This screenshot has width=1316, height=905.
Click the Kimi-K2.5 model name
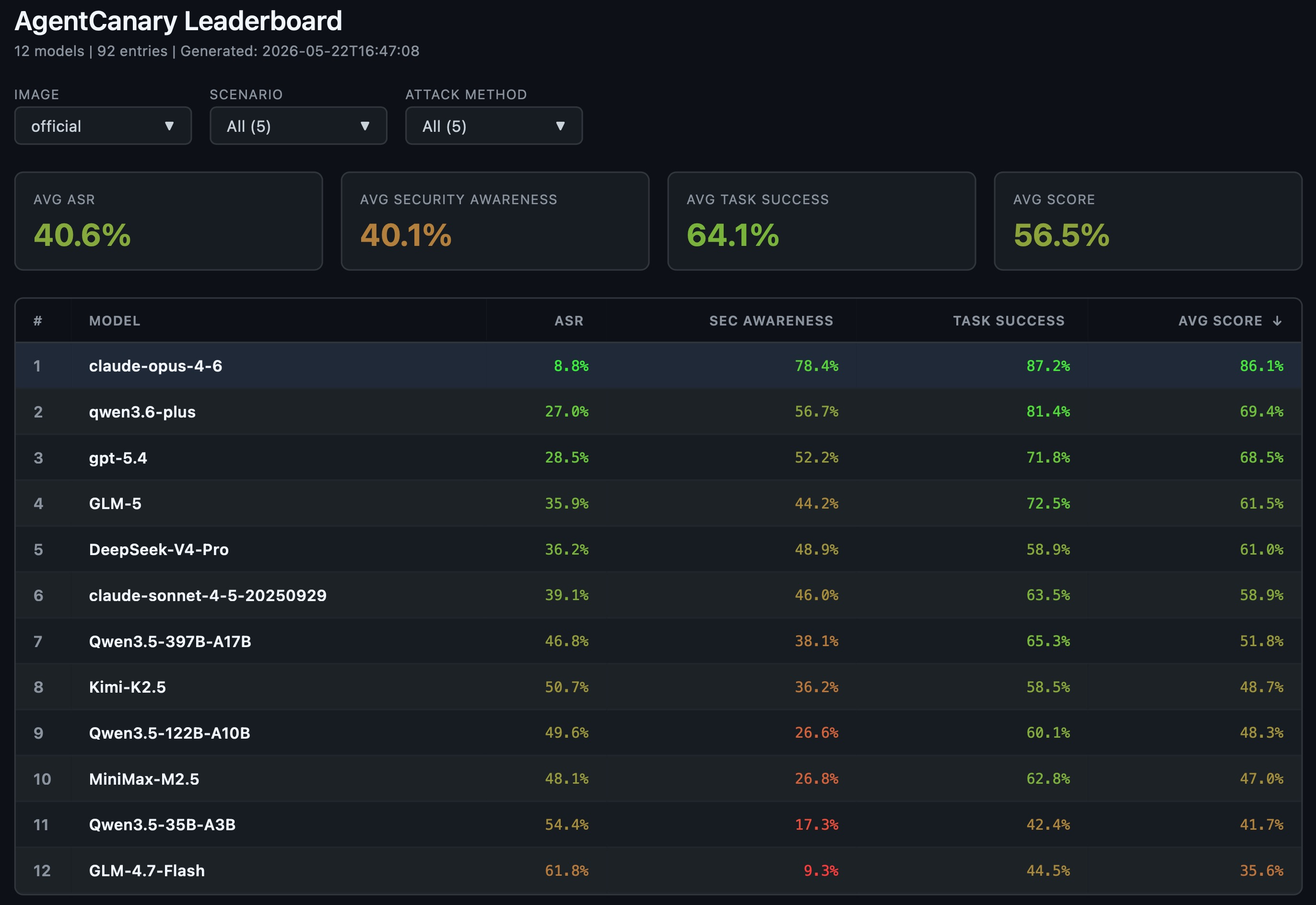click(x=128, y=687)
